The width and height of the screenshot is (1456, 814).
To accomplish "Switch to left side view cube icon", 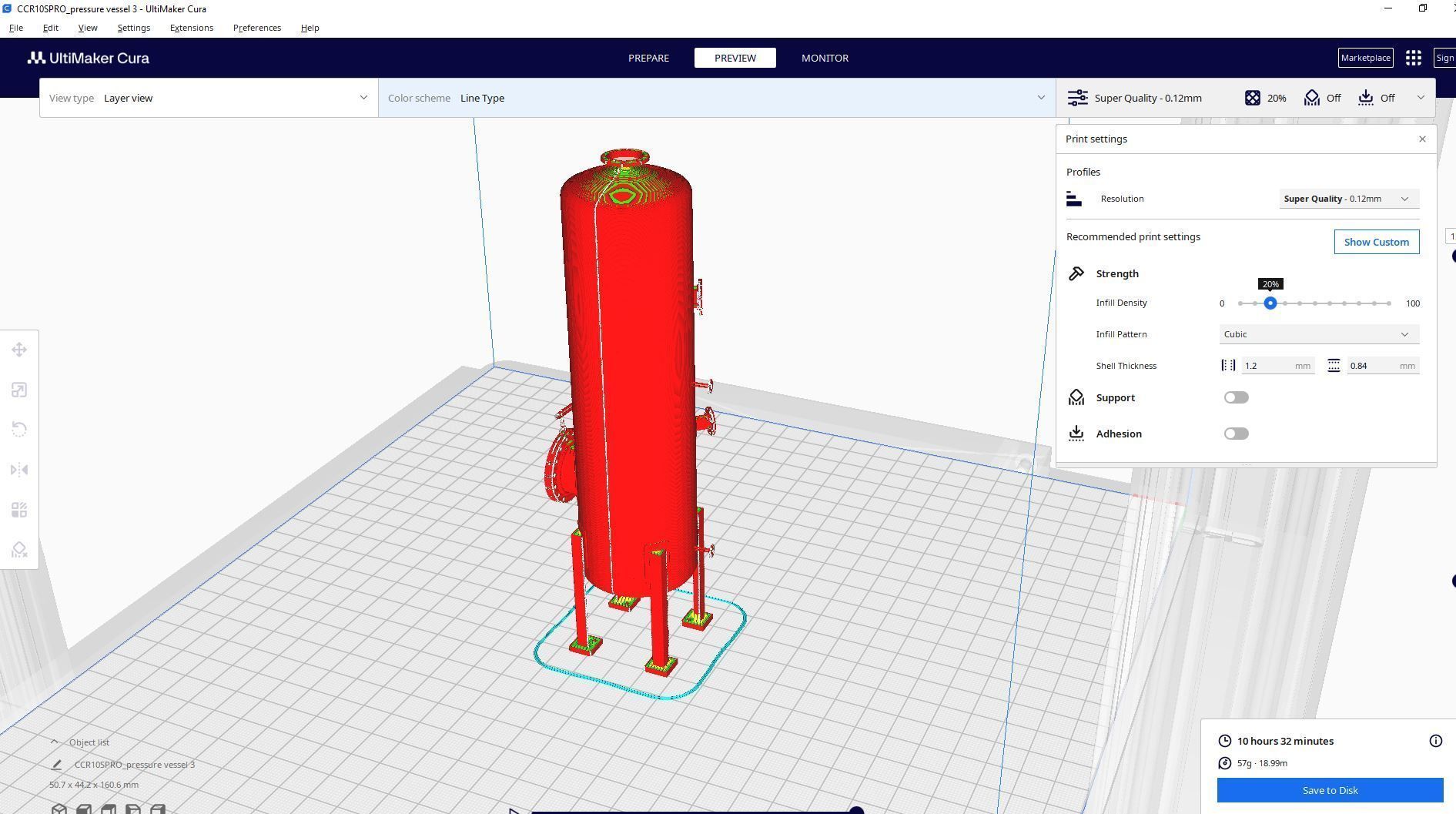I will (x=133, y=809).
